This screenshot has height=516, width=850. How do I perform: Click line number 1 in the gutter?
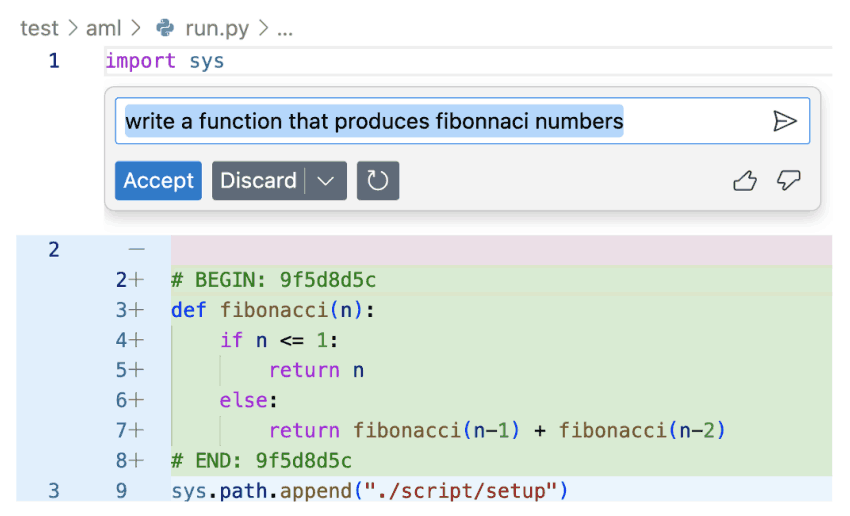[x=54, y=61]
